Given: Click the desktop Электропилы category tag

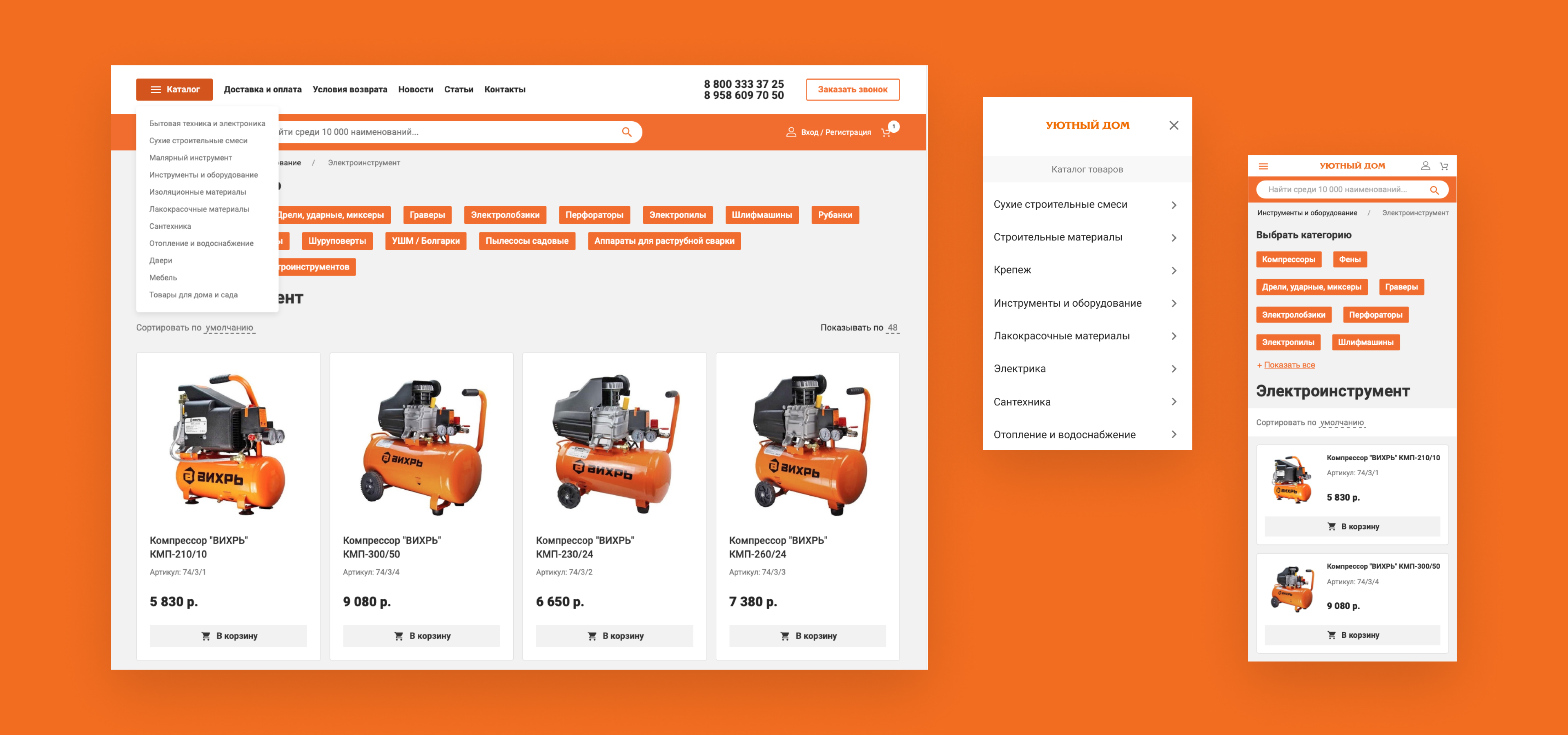Looking at the screenshot, I should (x=677, y=215).
